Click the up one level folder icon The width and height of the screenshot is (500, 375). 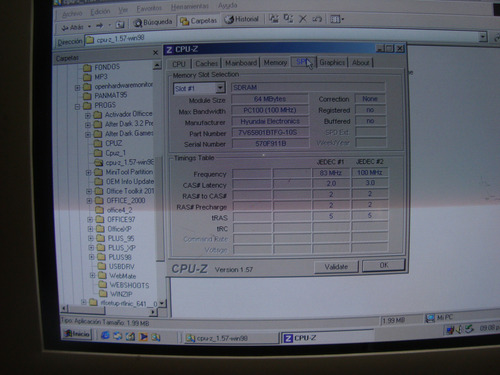120,24
